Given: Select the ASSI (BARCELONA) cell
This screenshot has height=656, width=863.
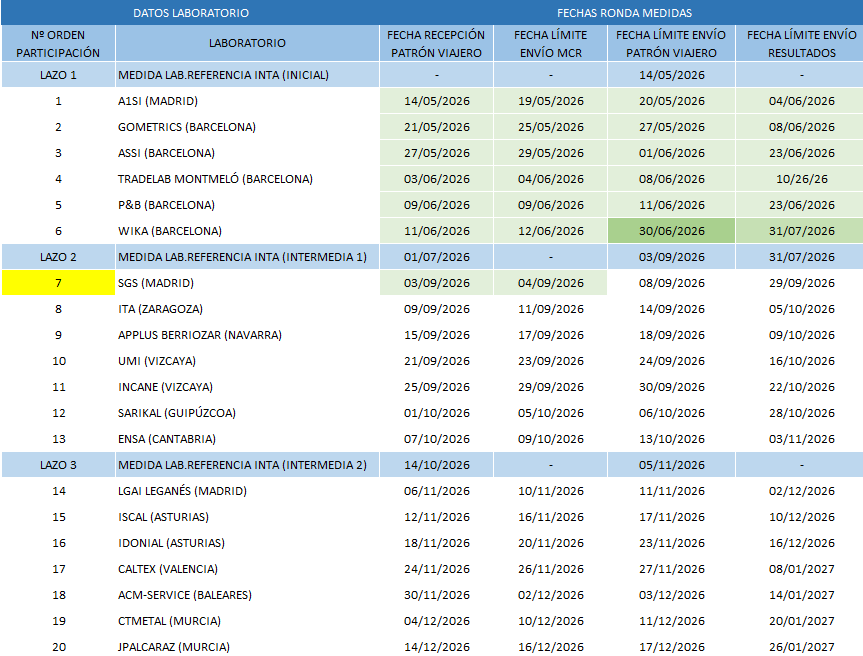Looking at the screenshot, I should coord(247,153).
